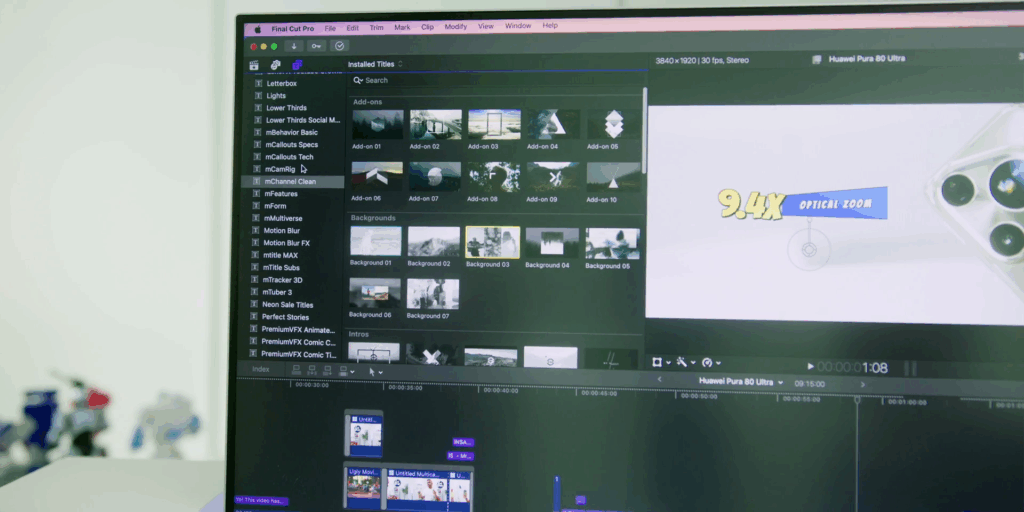1024x512 pixels.
Task: Open the View menu
Action: [486, 26]
